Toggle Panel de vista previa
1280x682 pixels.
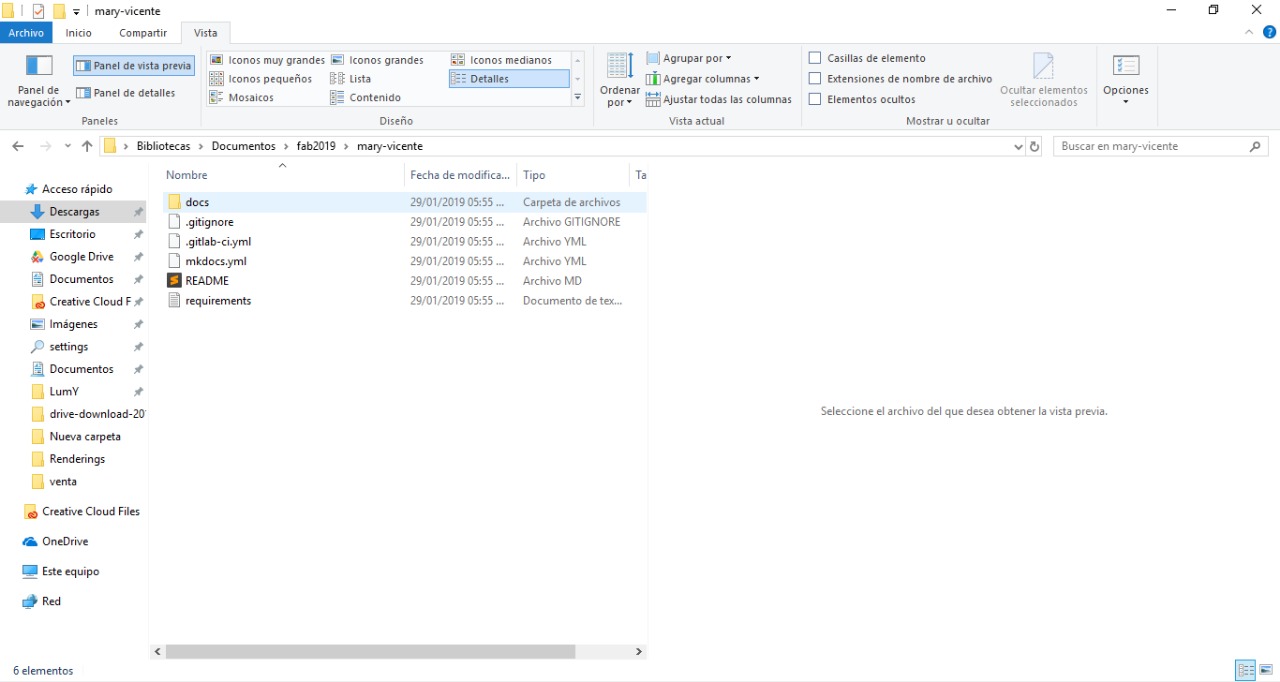134,65
